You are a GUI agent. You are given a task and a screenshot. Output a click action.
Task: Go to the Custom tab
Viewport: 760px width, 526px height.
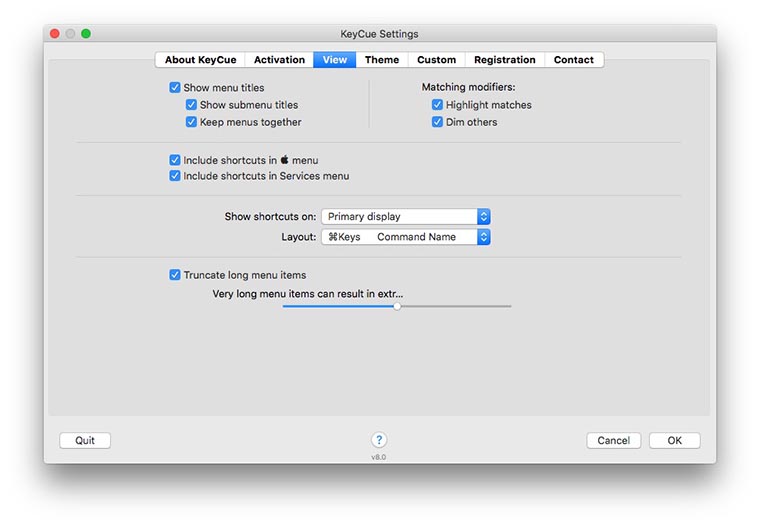(x=436, y=60)
